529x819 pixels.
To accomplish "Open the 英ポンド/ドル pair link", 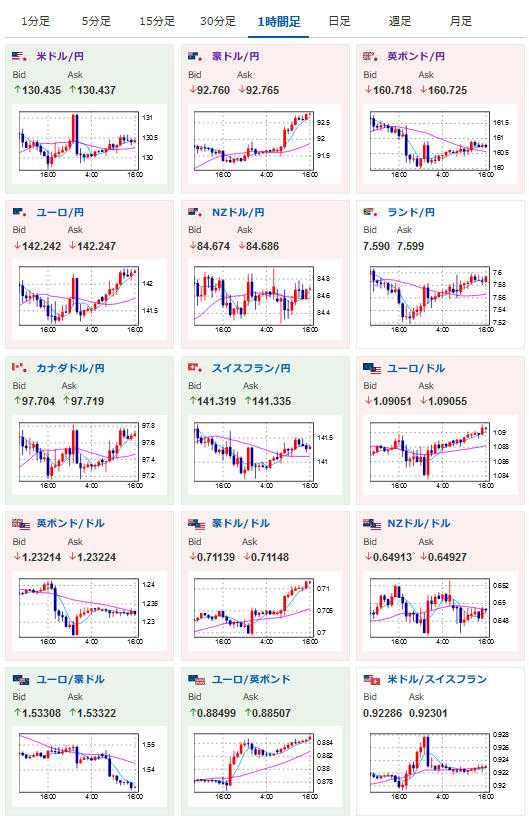I will 70,523.
